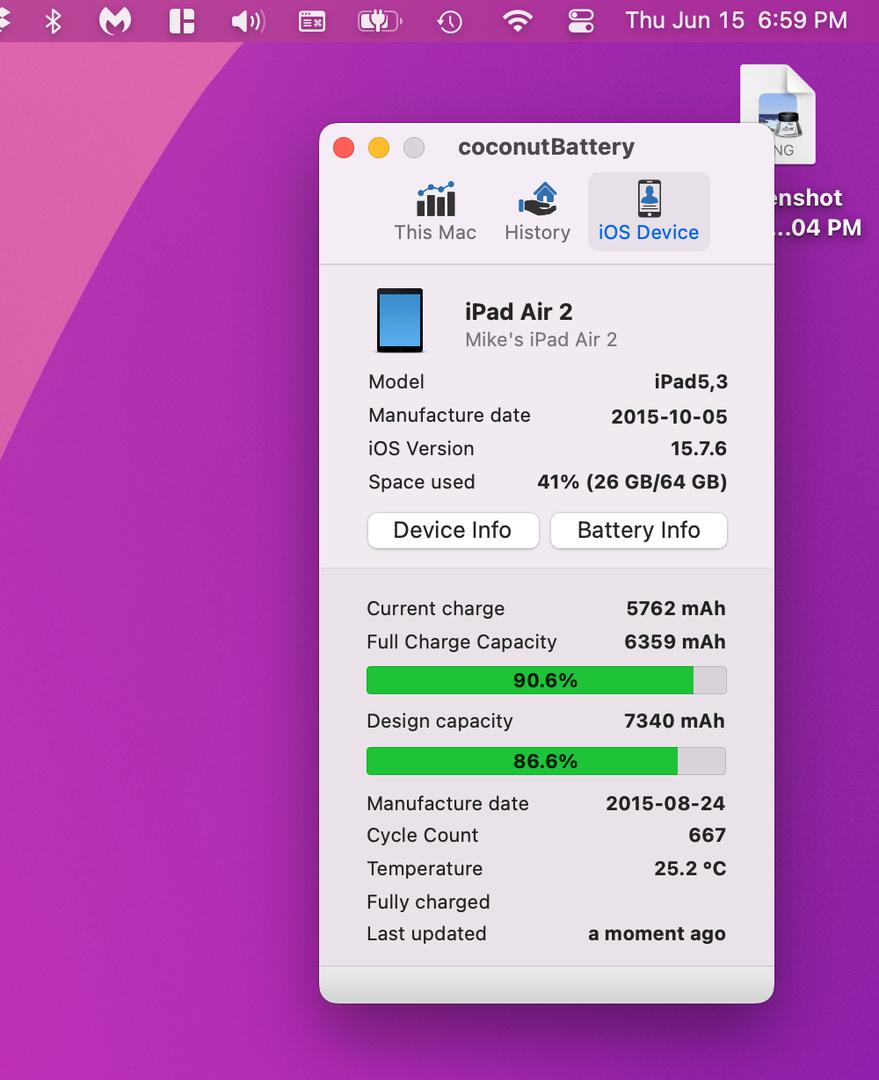Click the coconutBattery window title

coord(546,147)
